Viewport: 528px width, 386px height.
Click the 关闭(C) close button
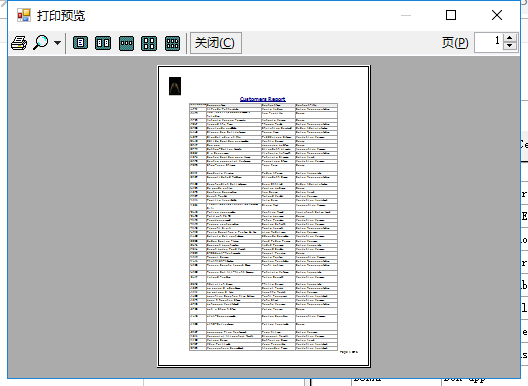216,43
